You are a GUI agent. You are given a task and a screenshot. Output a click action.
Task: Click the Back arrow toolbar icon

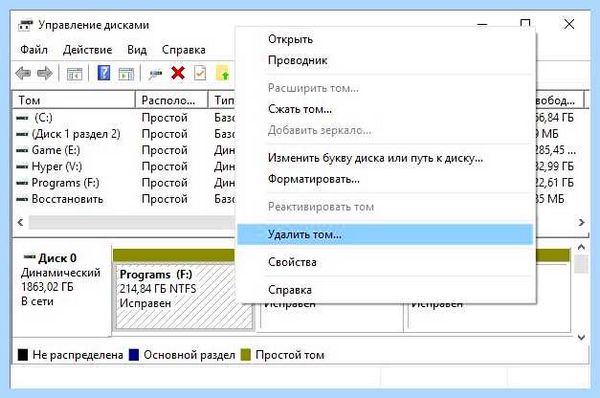(x=23, y=73)
